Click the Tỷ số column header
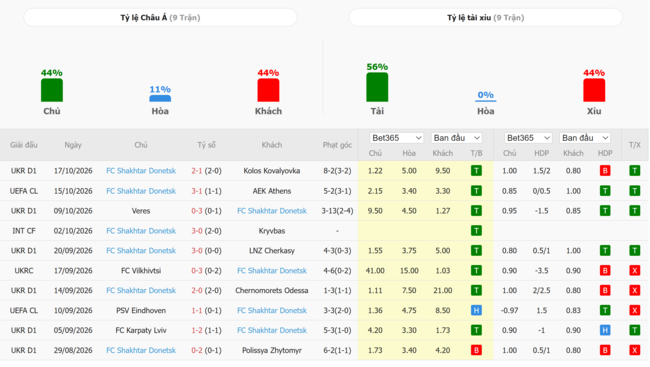 (x=206, y=145)
